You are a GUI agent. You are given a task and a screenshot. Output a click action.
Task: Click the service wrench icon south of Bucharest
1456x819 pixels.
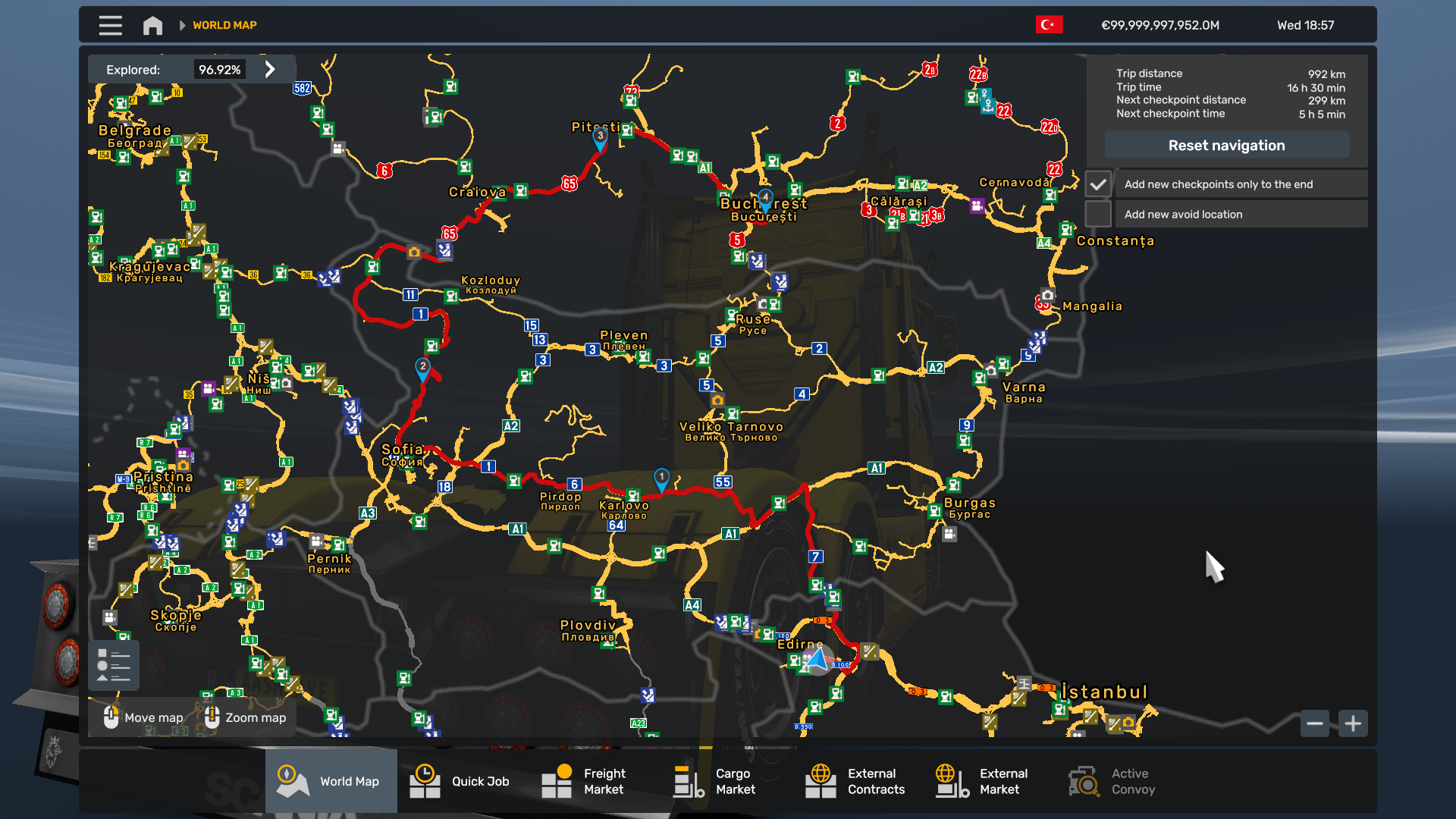pos(757,262)
